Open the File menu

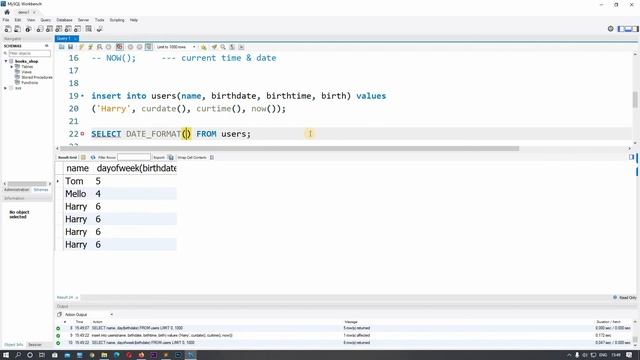click(x=6, y=20)
